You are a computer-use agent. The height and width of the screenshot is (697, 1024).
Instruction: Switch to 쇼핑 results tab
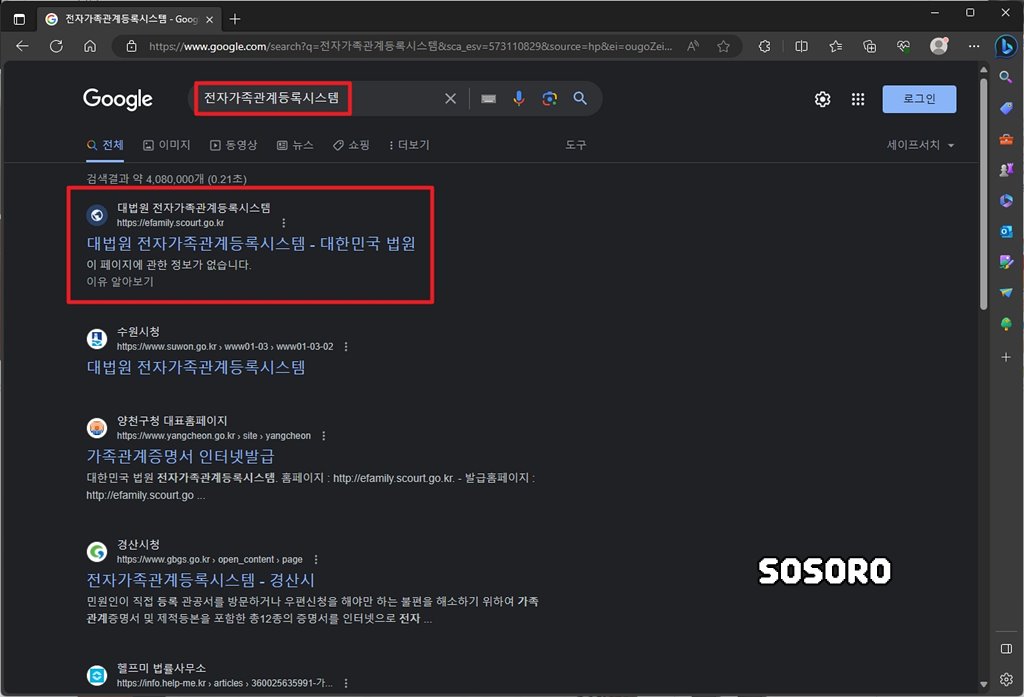(x=351, y=145)
